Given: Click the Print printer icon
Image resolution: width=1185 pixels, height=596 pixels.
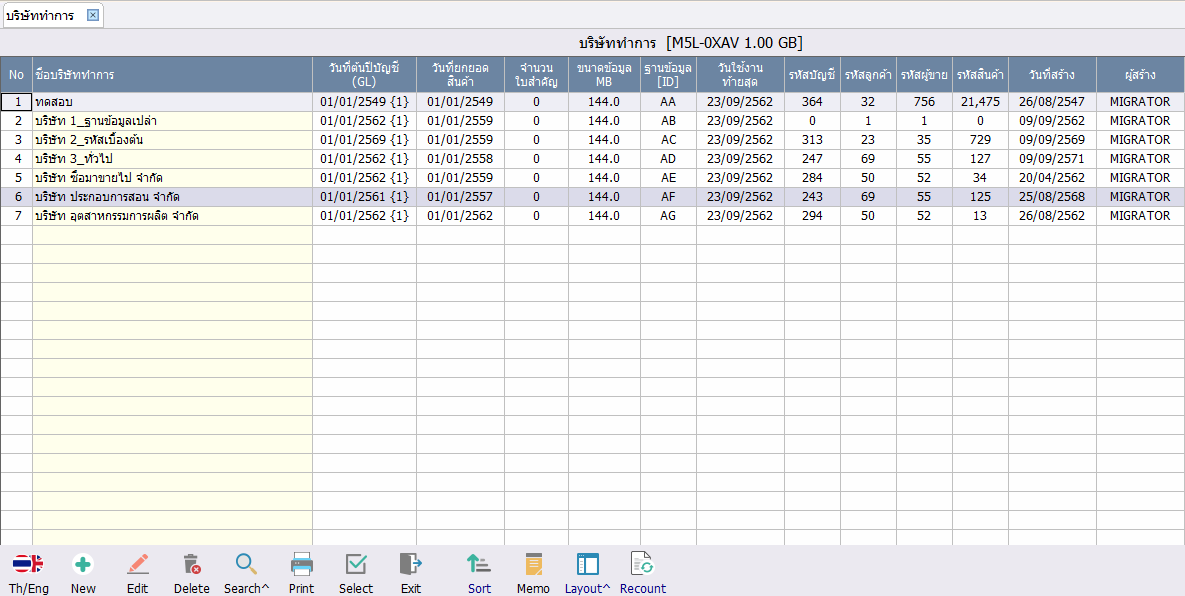Looking at the screenshot, I should click(302, 564).
